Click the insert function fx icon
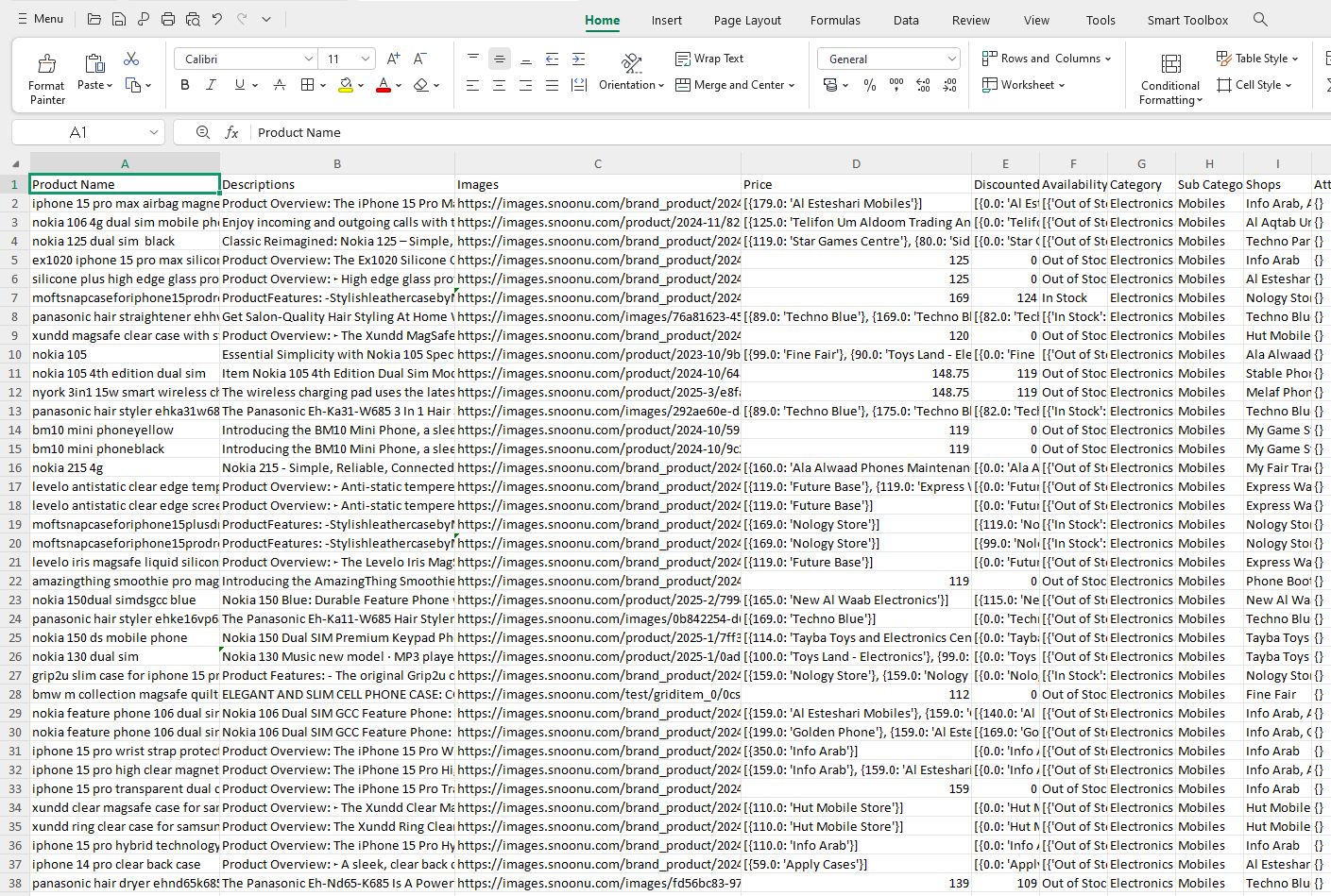 [231, 132]
